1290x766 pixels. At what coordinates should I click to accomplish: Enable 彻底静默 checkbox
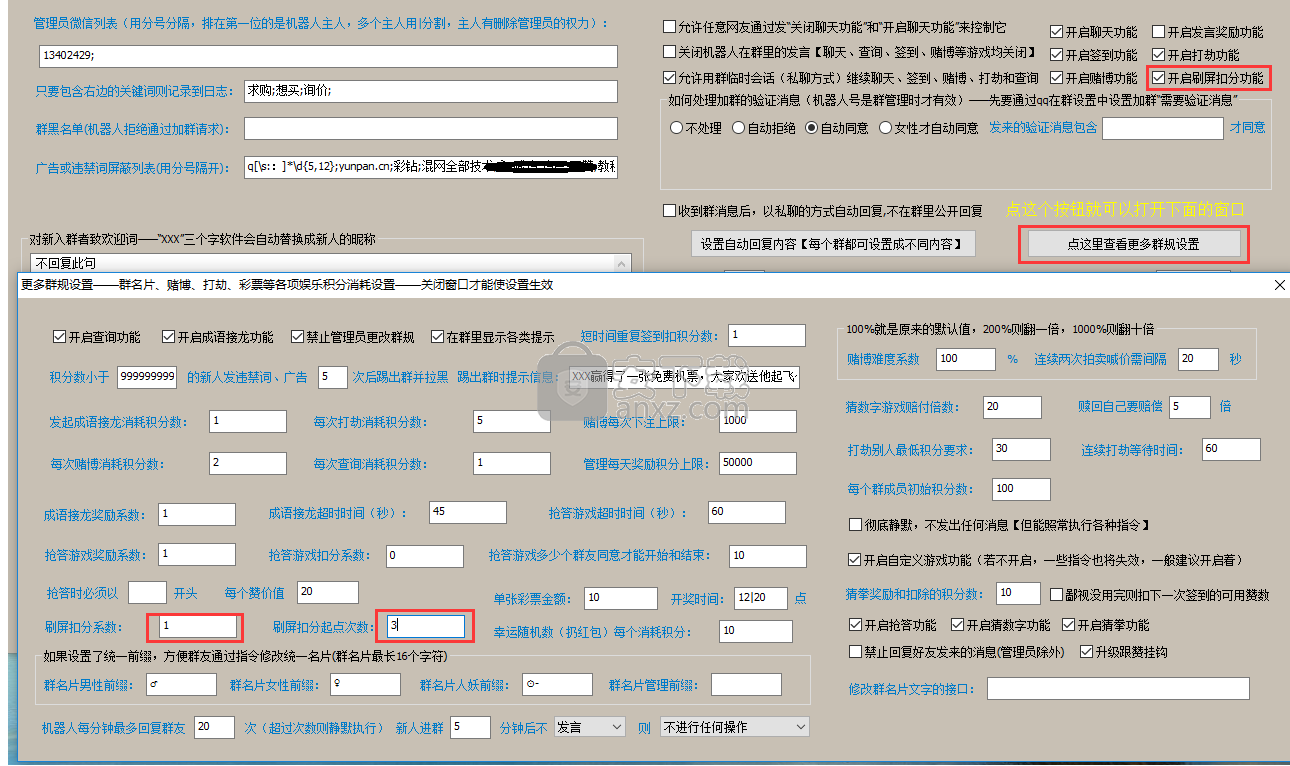point(855,524)
